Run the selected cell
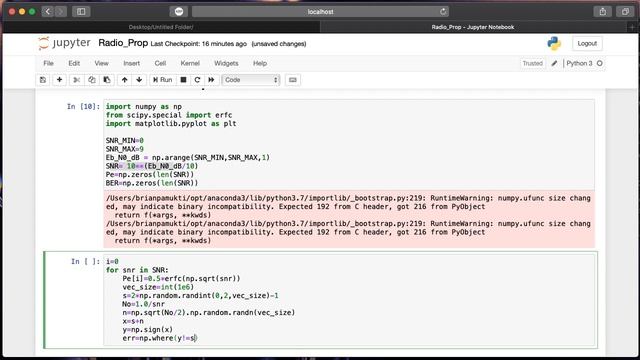 [162, 80]
